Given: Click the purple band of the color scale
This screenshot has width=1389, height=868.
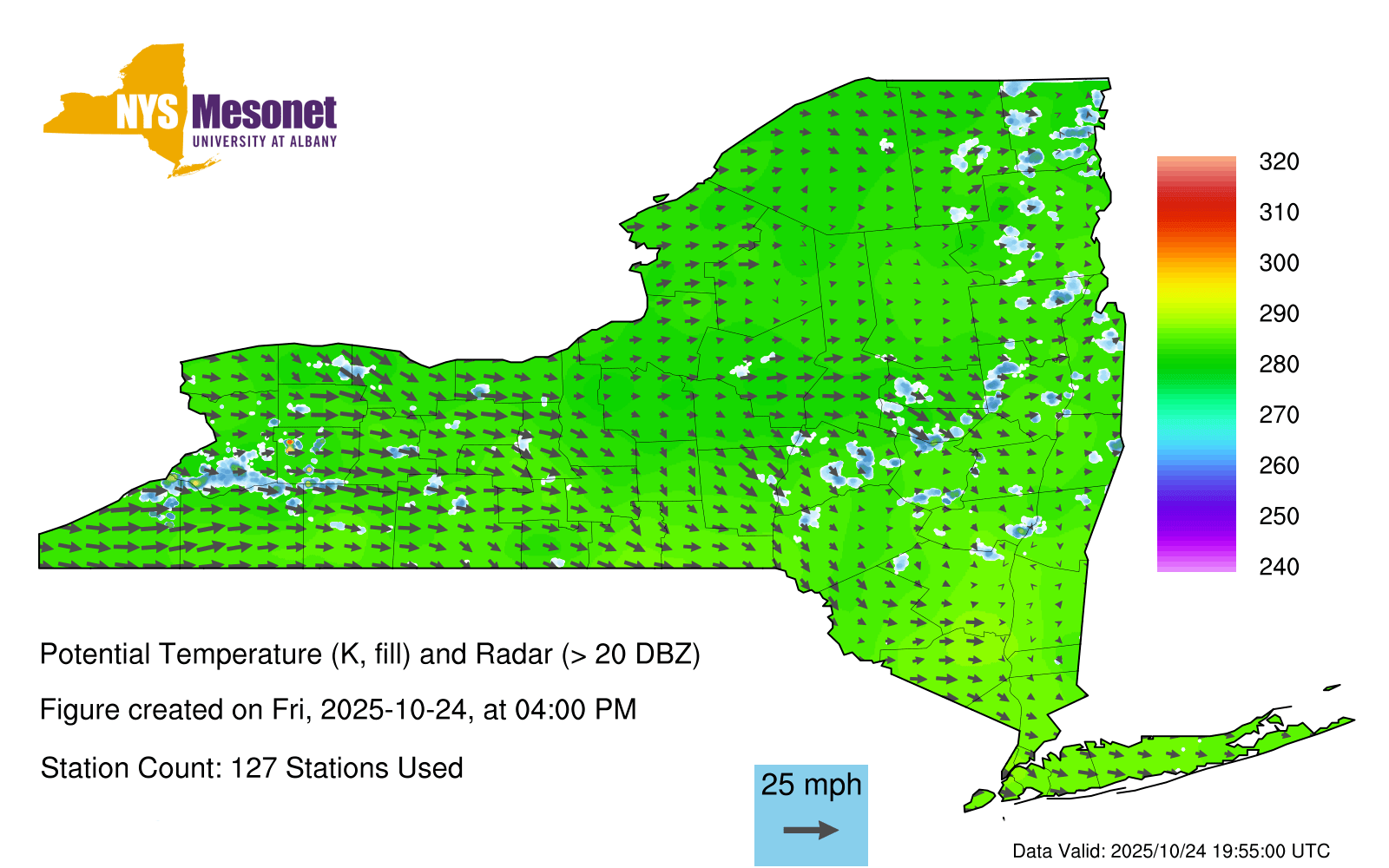Looking at the screenshot, I should [1195, 518].
